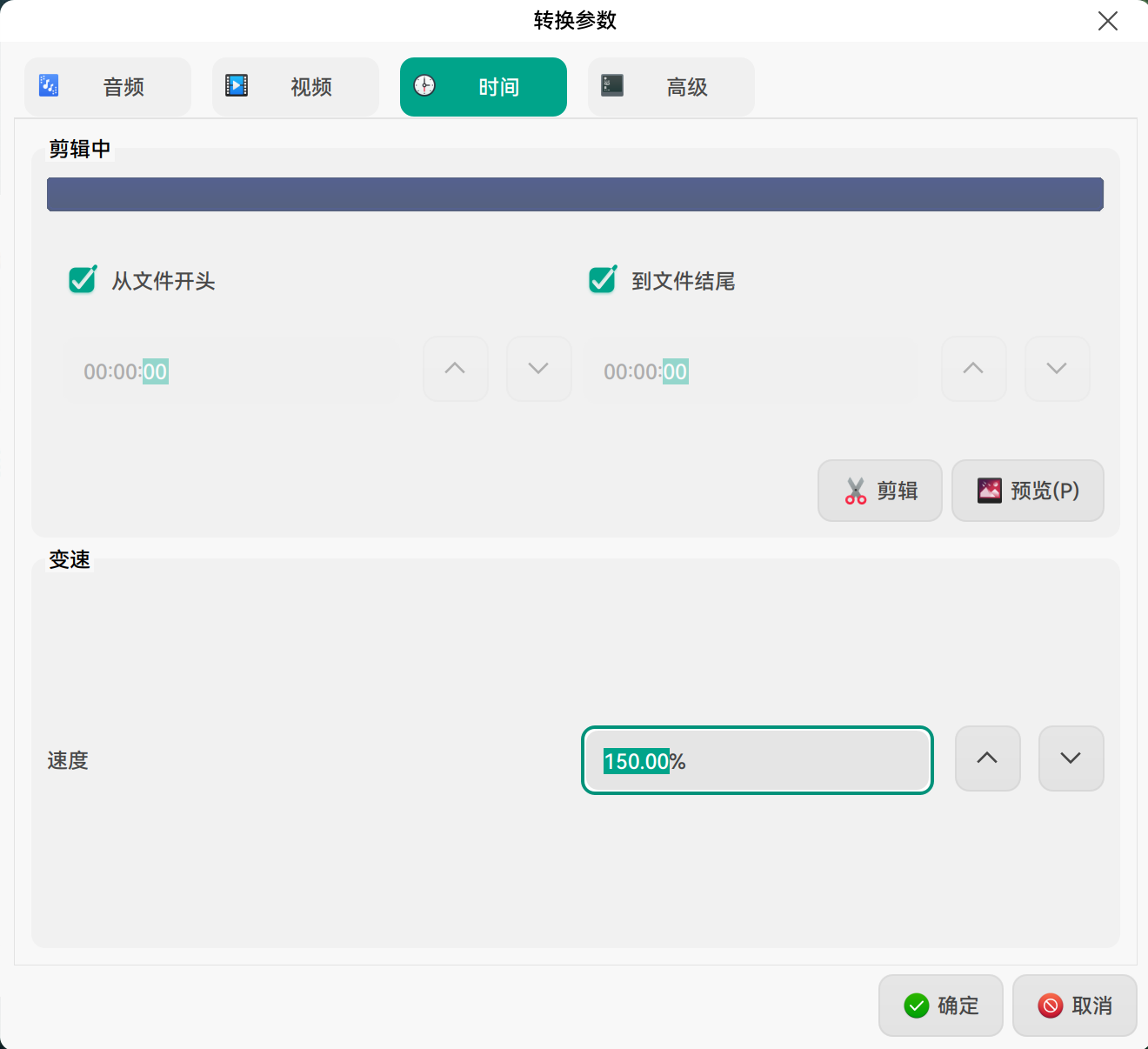Click the terminal icon on 高级 tab
Screen dimensions: 1148x1049
point(612,85)
